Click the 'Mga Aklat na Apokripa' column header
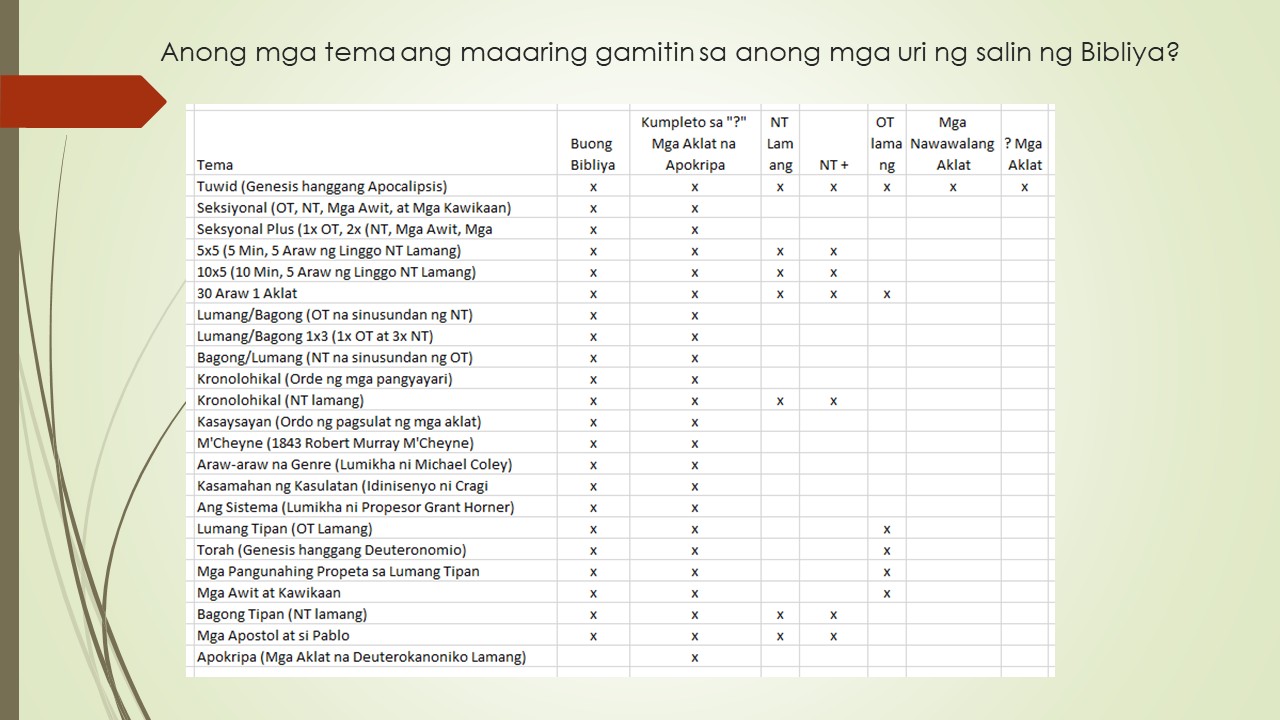This screenshot has width=1280, height=720. 694,144
